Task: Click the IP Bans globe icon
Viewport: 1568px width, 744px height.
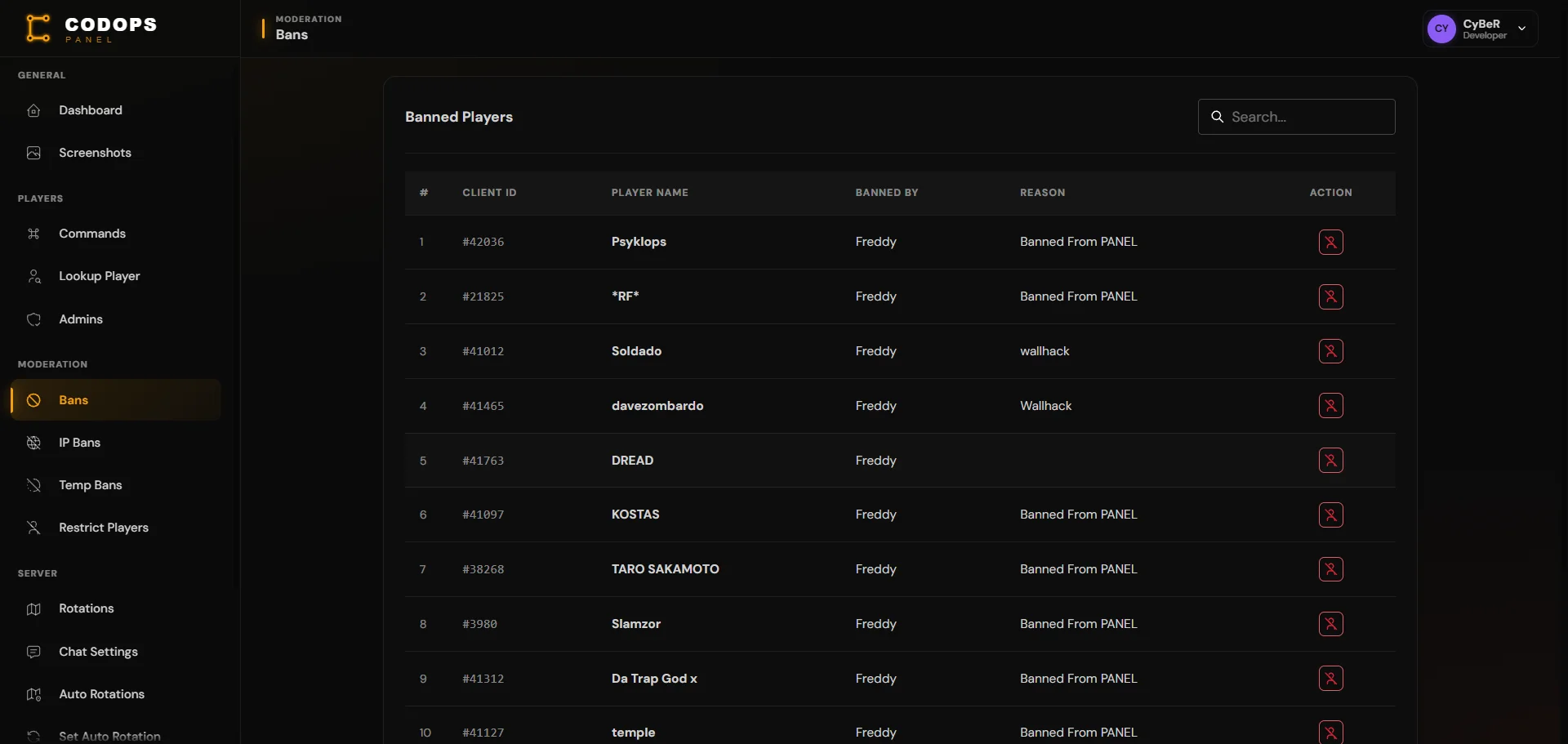Action: click(33, 443)
